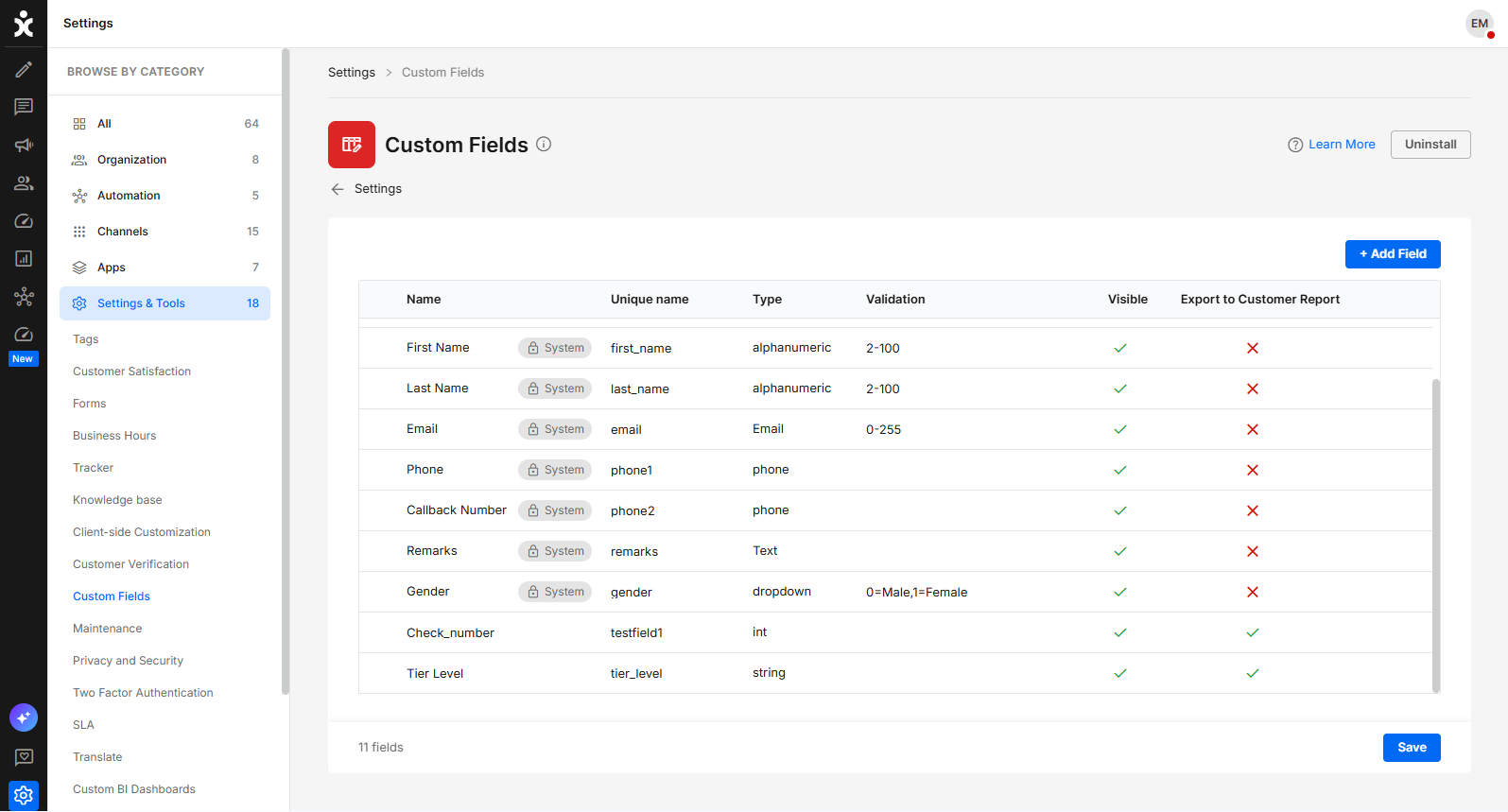Open Knowledge base settings

pyautogui.click(x=117, y=500)
